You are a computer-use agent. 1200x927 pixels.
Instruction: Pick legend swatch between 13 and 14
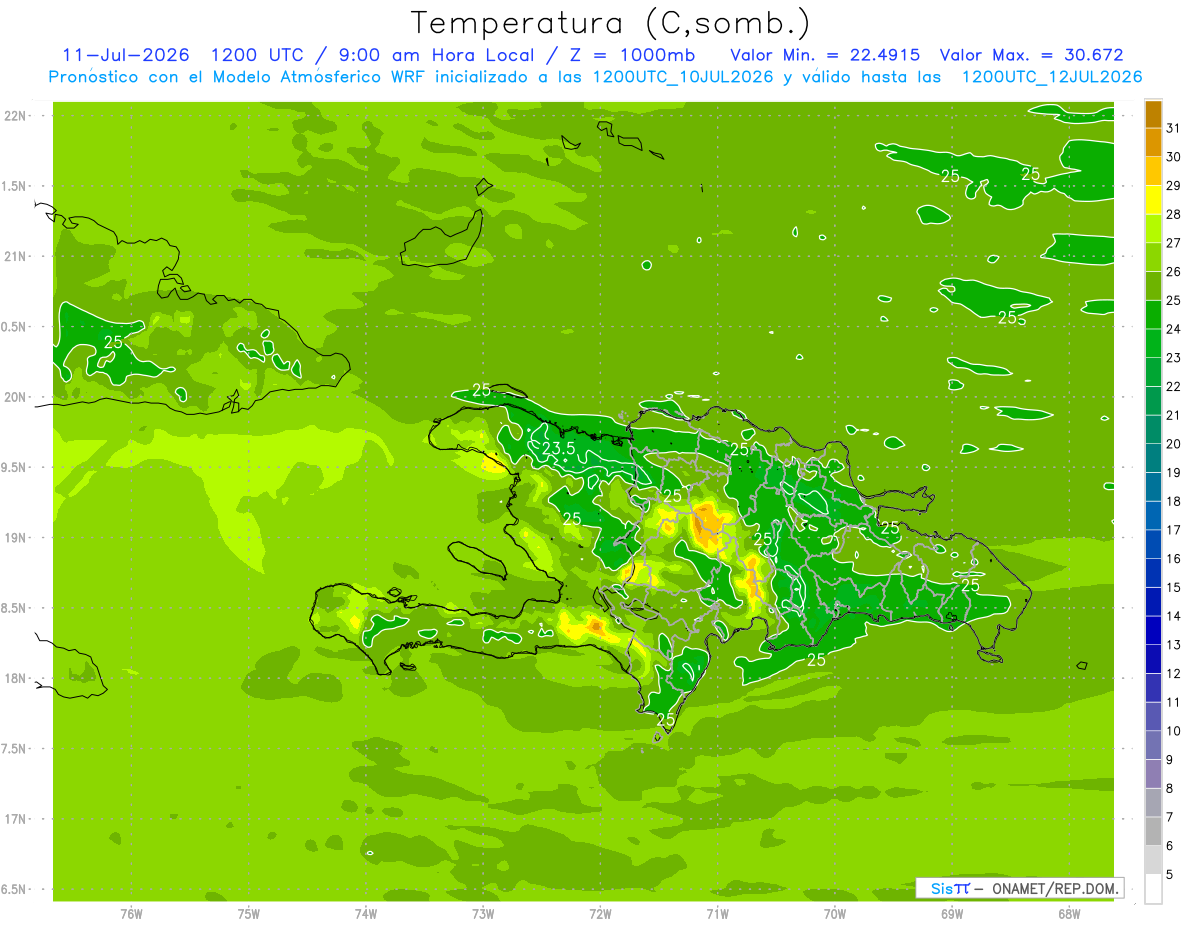point(1153,630)
